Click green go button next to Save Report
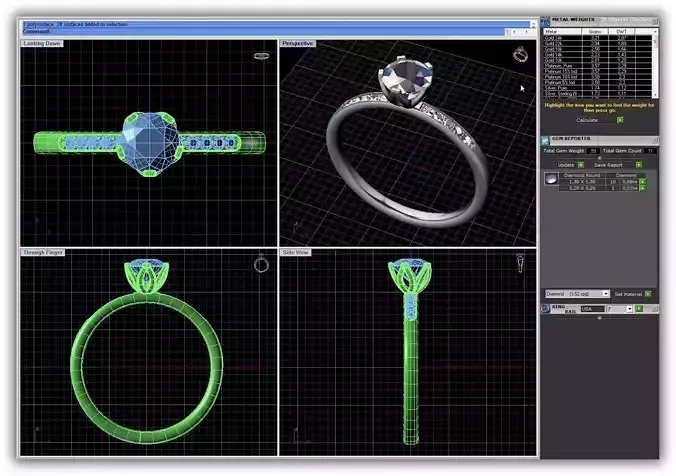Screen dimensions: 676x476 tap(638, 165)
